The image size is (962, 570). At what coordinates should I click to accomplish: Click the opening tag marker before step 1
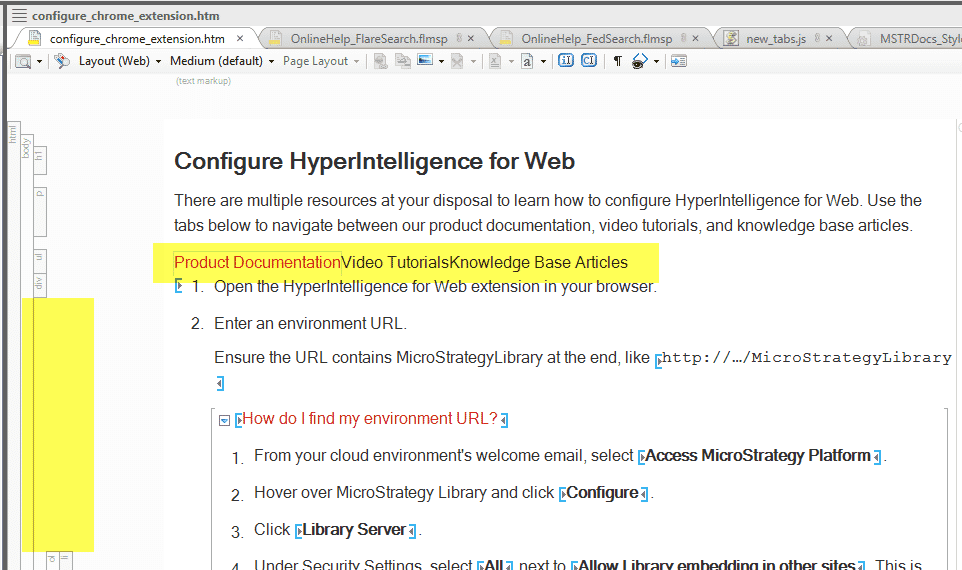179,286
